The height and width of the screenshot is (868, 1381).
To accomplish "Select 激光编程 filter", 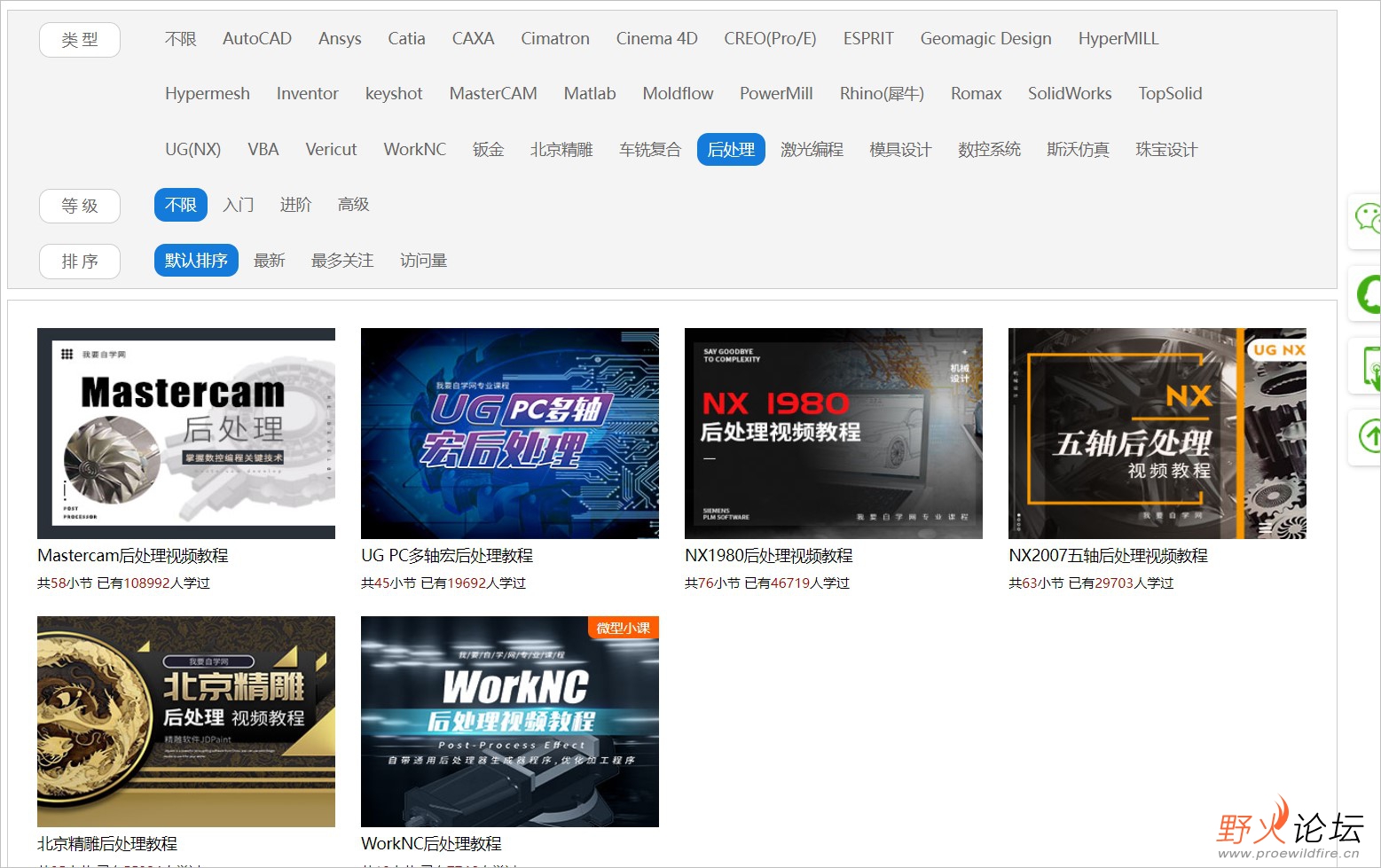I will click(812, 150).
